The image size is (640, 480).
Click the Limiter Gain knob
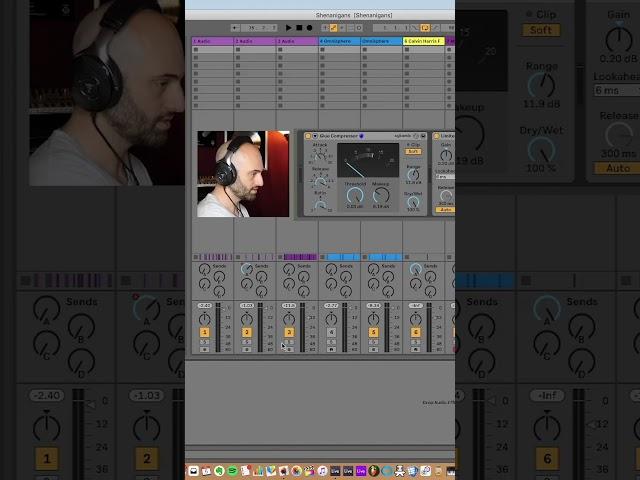(x=446, y=155)
